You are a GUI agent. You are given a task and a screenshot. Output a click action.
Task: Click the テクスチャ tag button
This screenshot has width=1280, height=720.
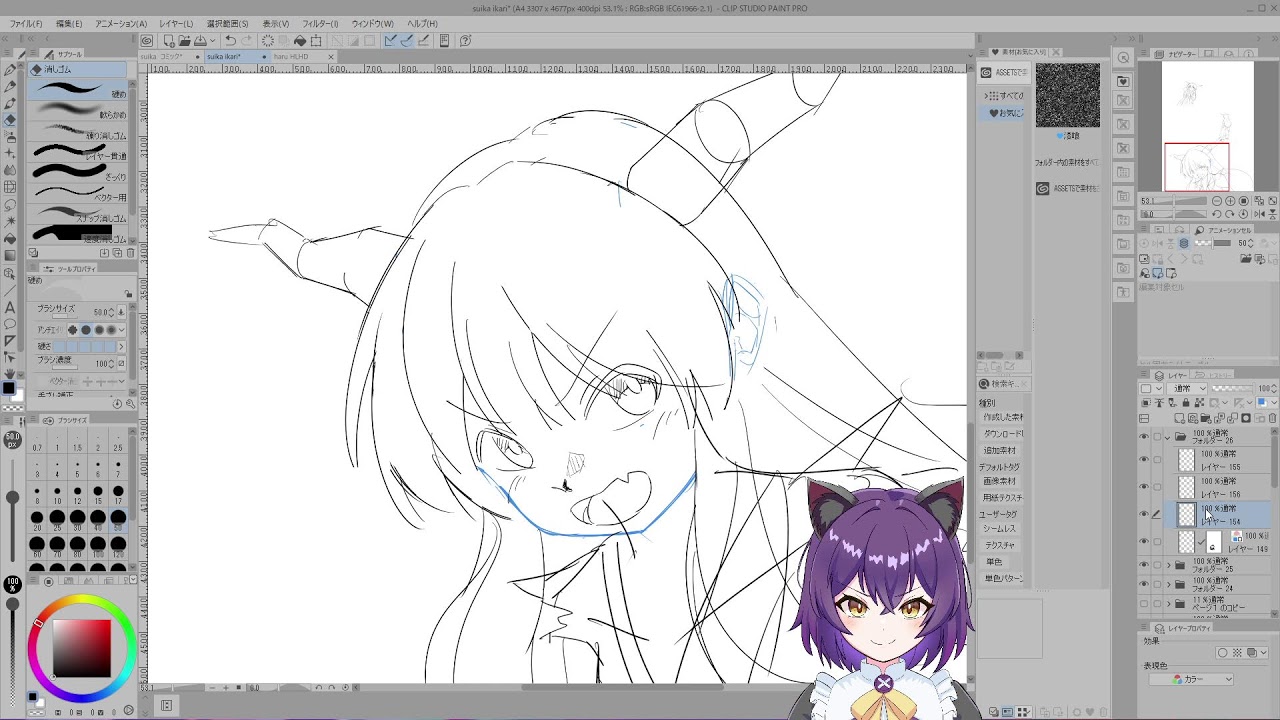pos(1000,545)
